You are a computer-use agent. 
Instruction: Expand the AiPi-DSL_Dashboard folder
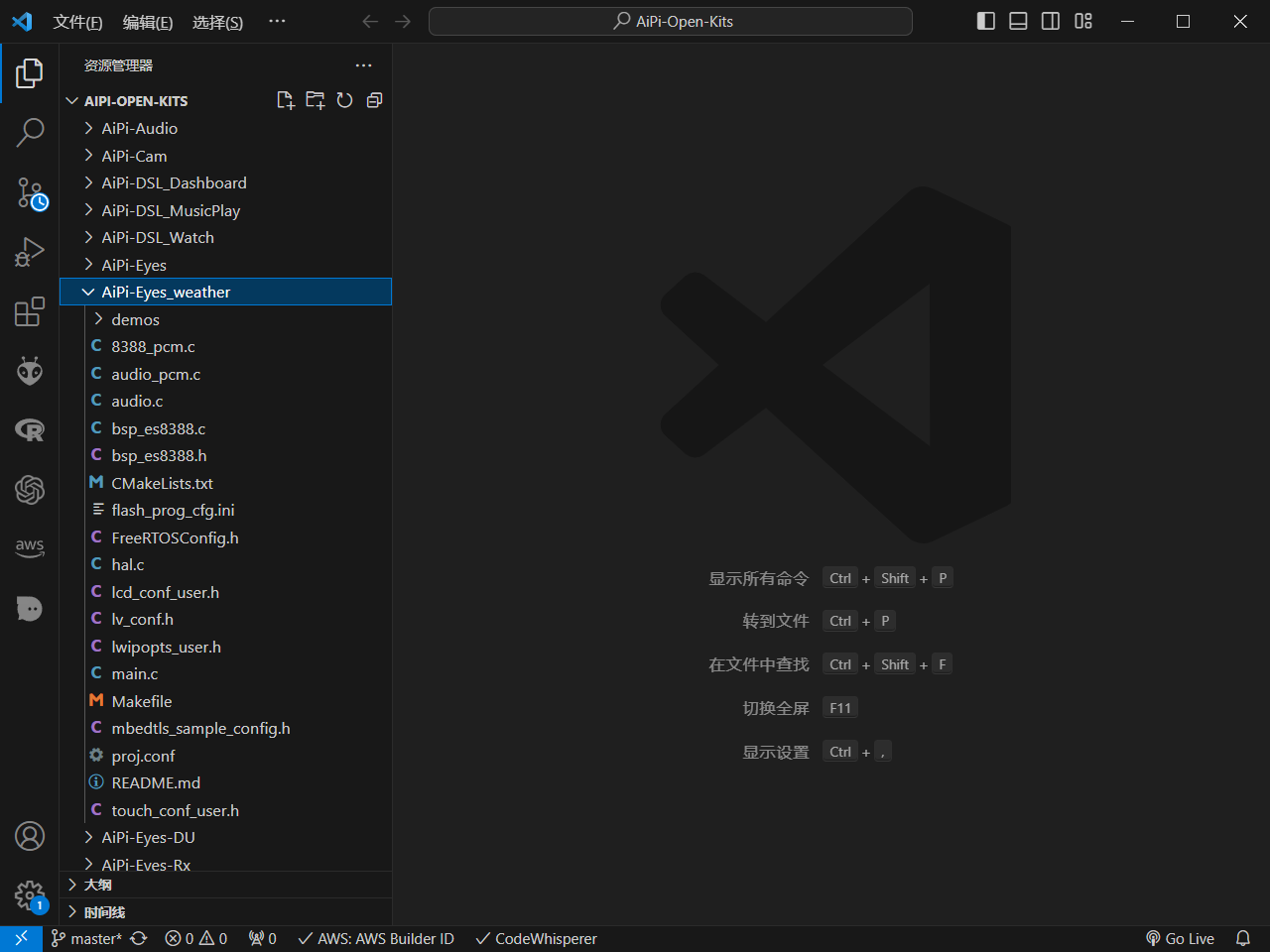pyautogui.click(x=226, y=182)
